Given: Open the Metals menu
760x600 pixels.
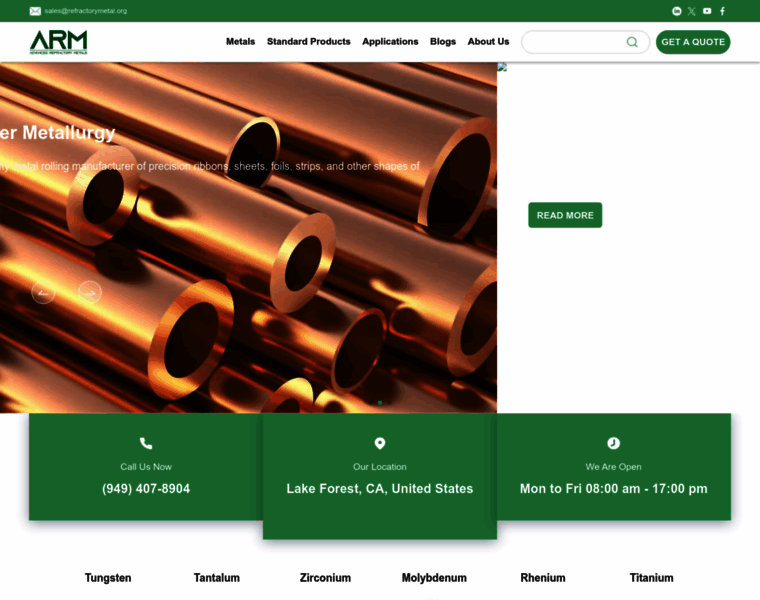Looking at the screenshot, I should point(240,42).
